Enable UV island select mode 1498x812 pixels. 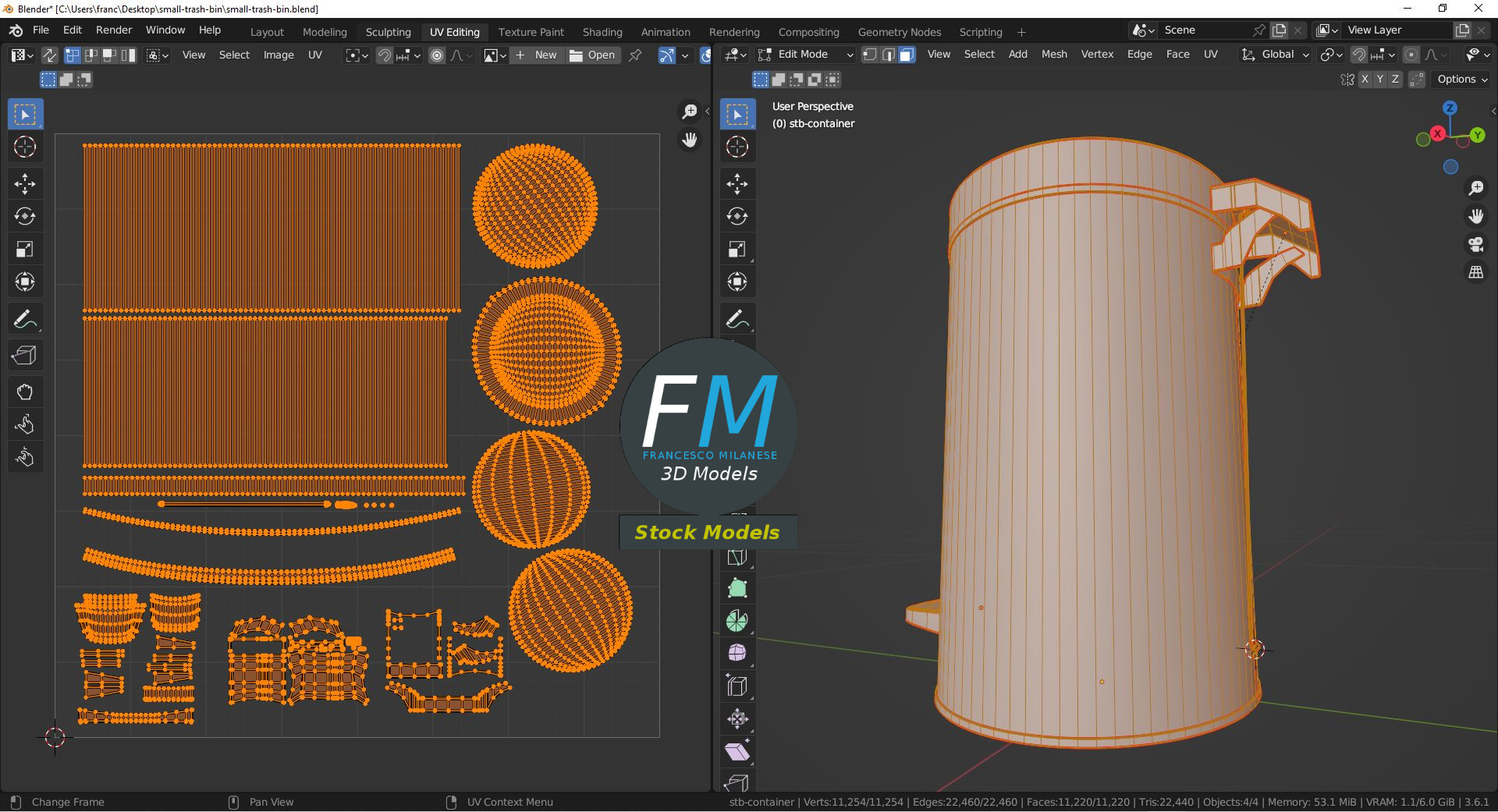128,55
